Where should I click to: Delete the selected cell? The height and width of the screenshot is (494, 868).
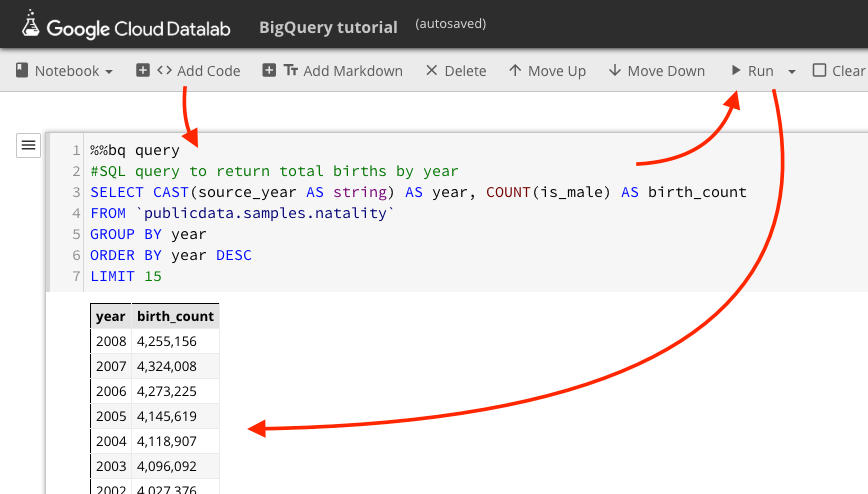coord(456,71)
